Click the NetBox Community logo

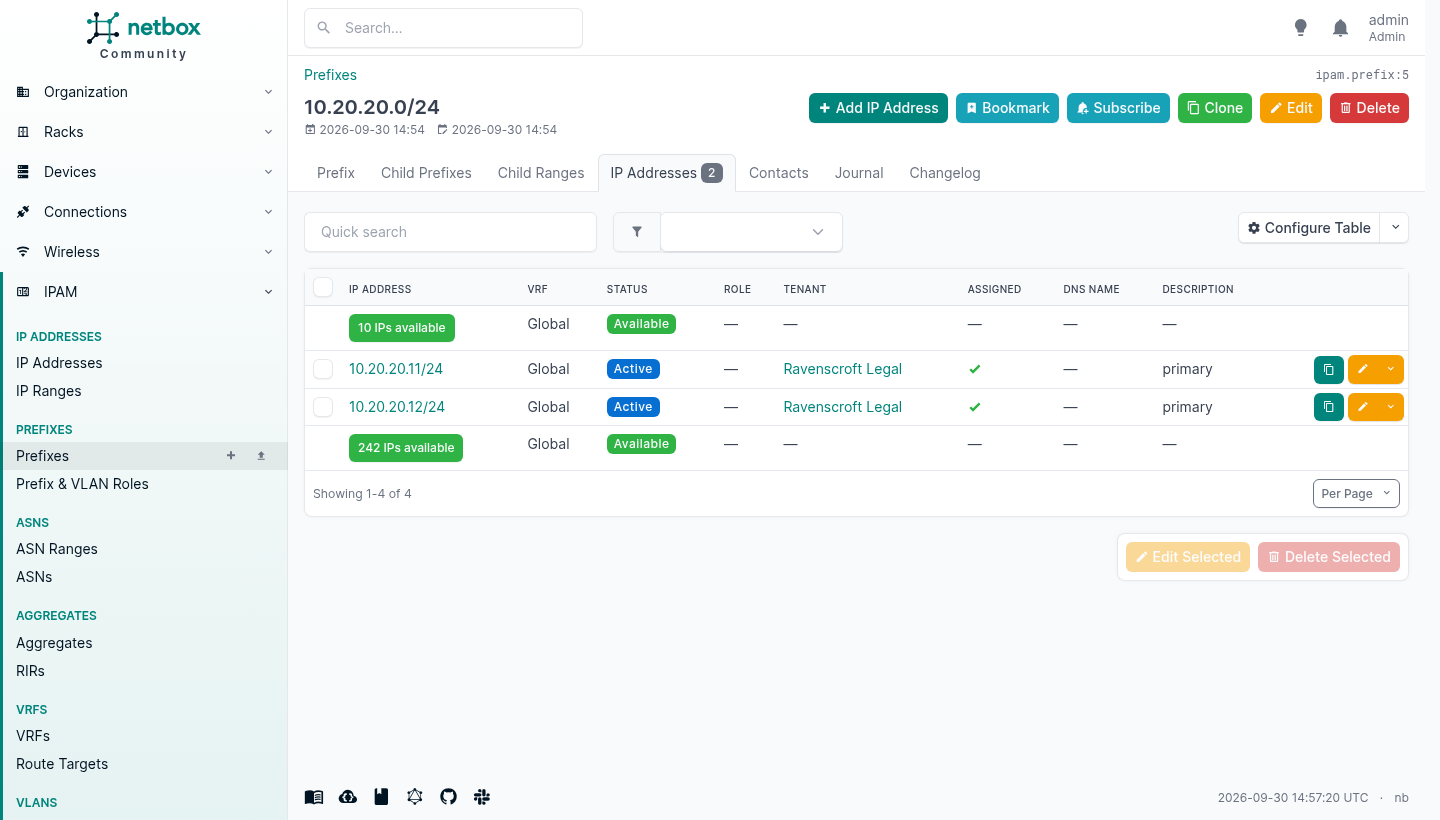143,36
